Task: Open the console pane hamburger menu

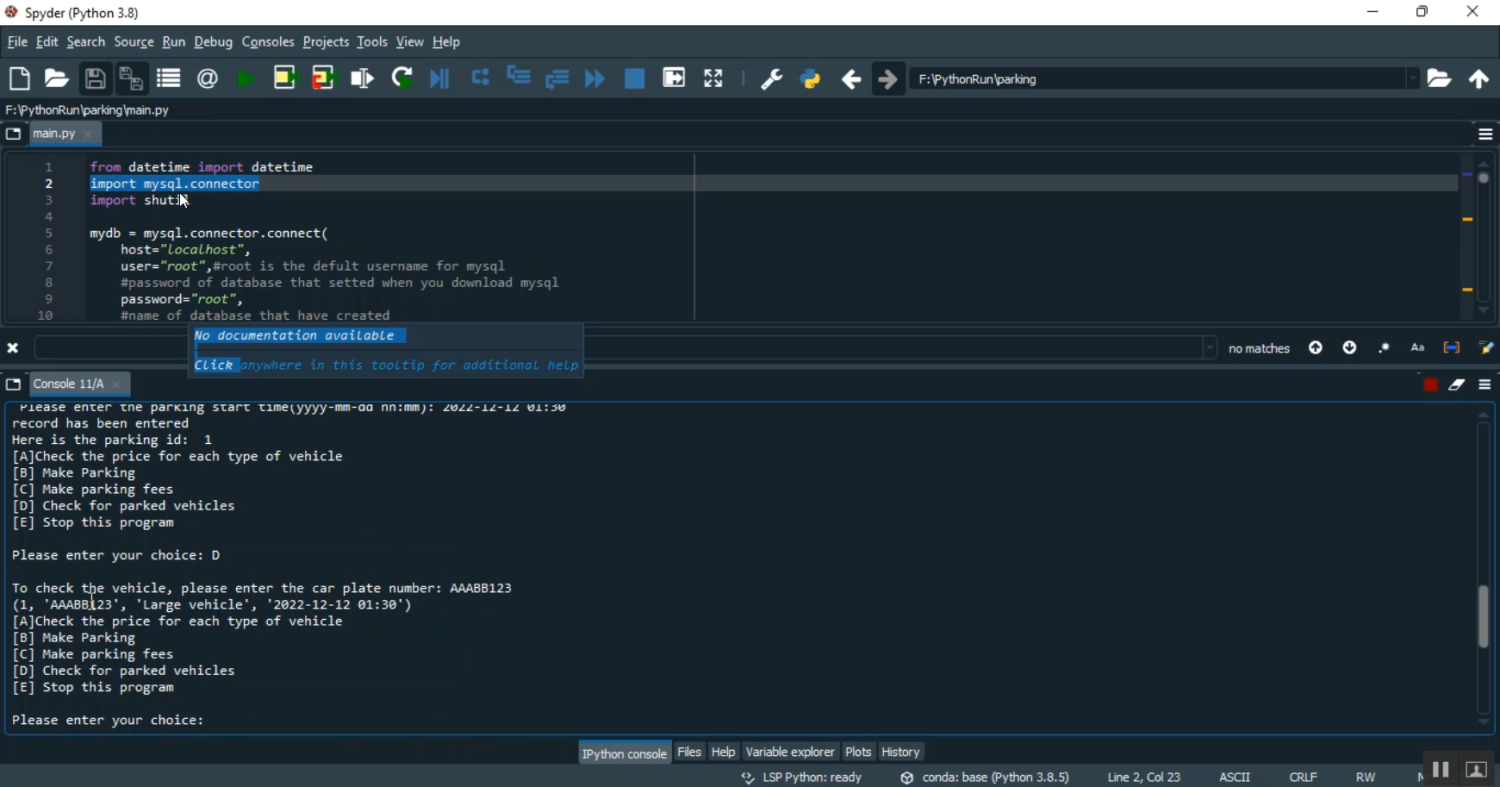Action: tap(1485, 385)
